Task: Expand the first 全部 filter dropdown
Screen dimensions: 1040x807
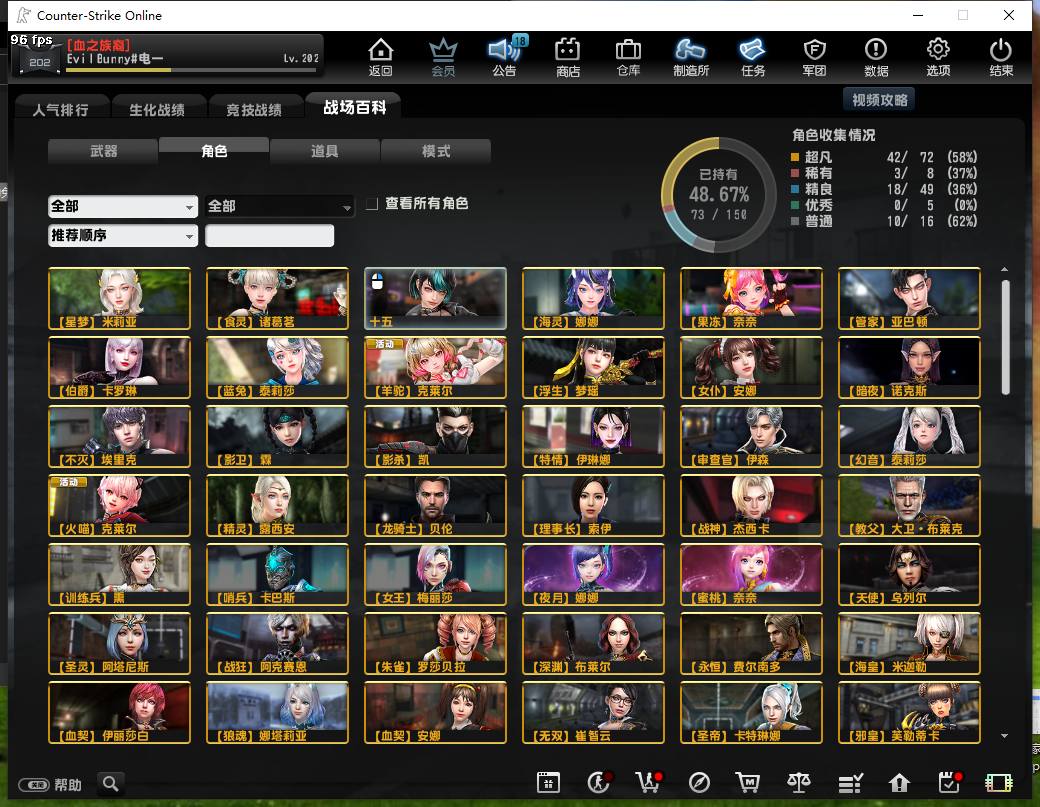Action: [123, 206]
